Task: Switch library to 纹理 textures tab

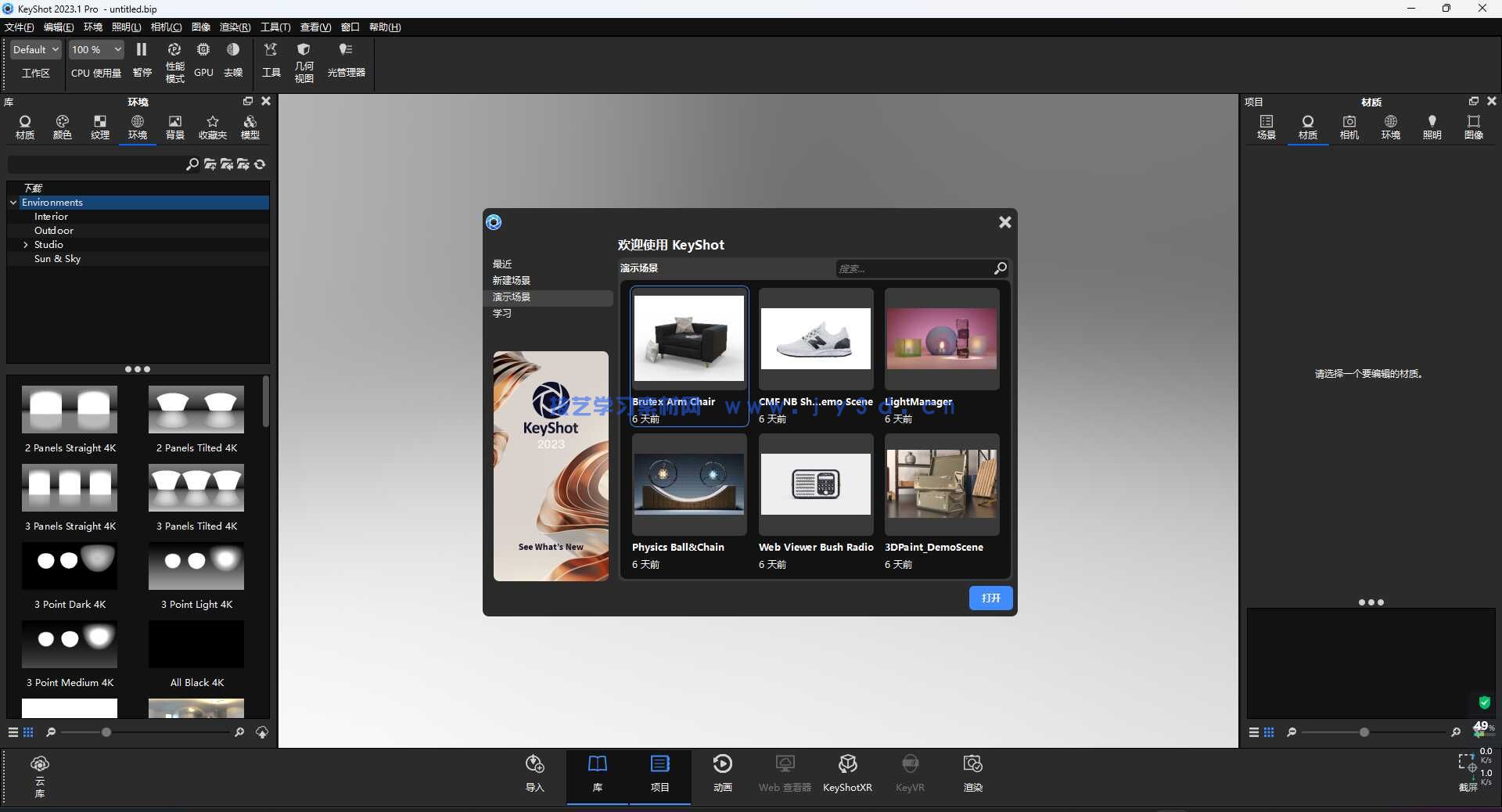Action: tap(100, 128)
